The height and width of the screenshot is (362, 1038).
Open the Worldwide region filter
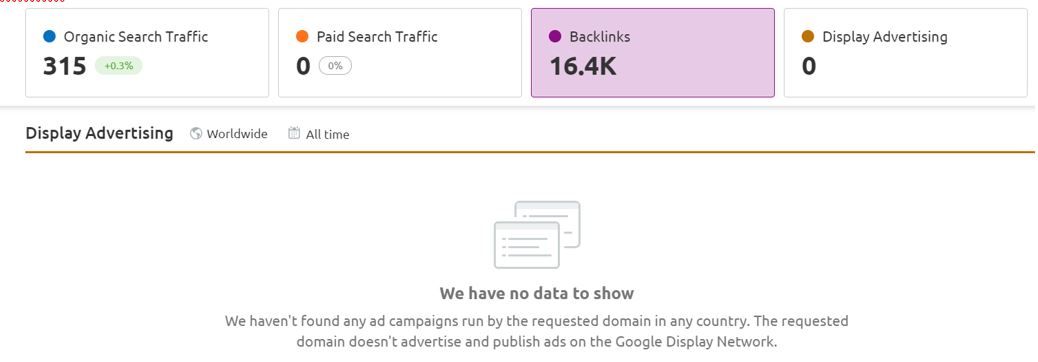click(229, 134)
